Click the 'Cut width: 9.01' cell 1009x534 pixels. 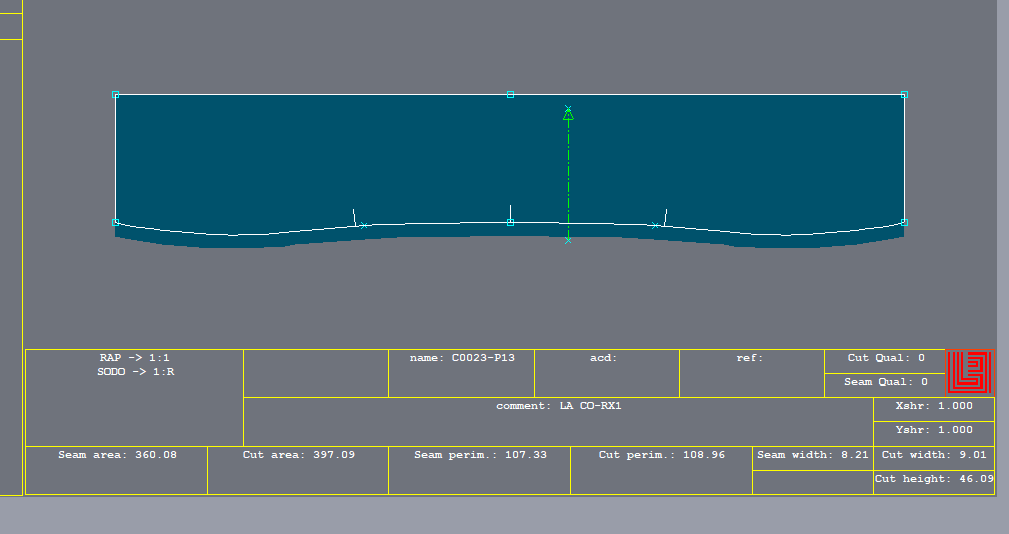(x=934, y=458)
